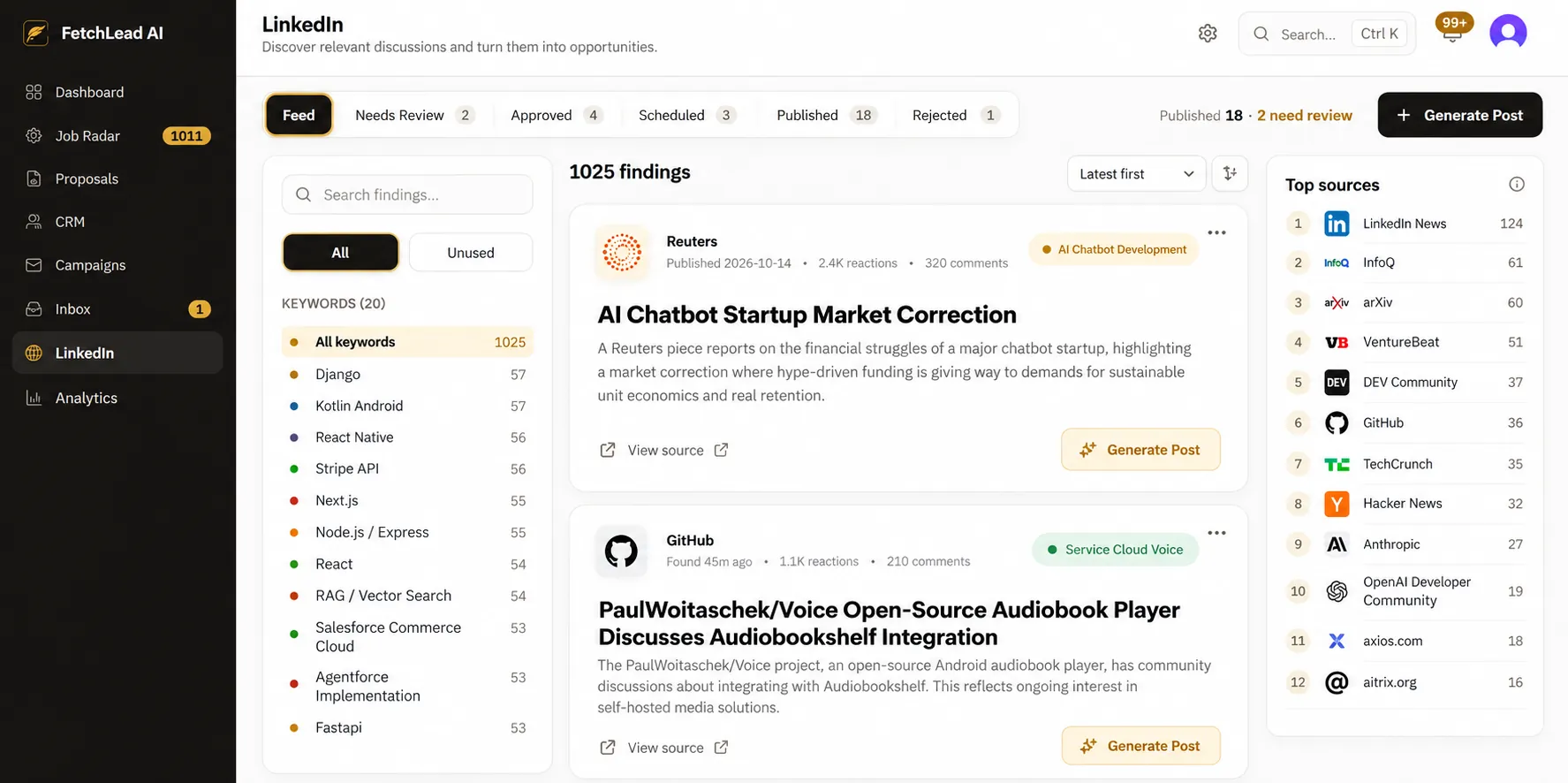Image resolution: width=1568 pixels, height=783 pixels.
Task: Click the aitrix.org source icon
Action: coord(1337,682)
